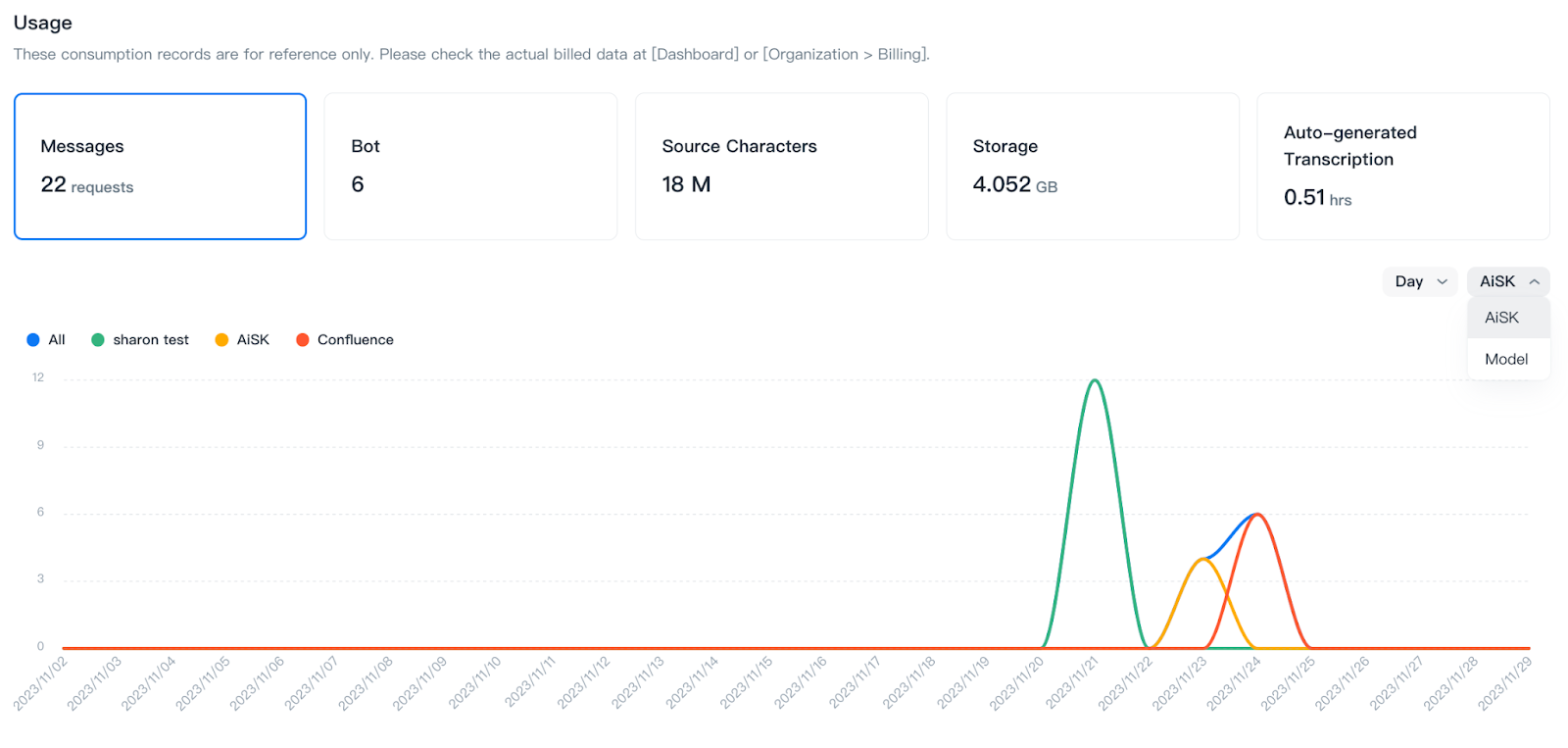Open the Storage usage card
The height and width of the screenshot is (748, 1568).
(x=1092, y=167)
